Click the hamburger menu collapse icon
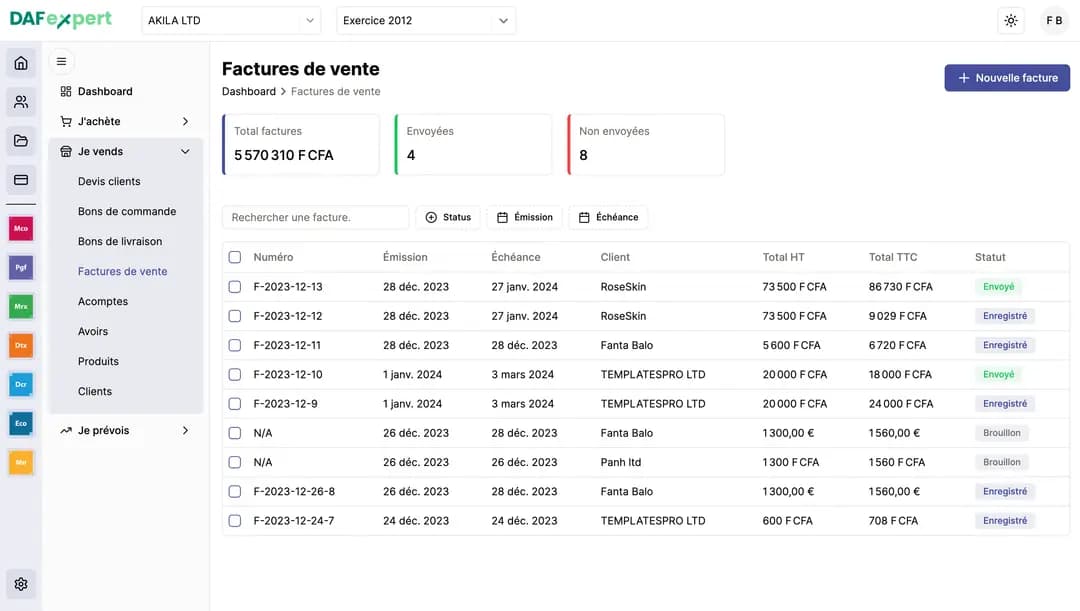The height and width of the screenshot is (611, 1080). tap(61, 62)
